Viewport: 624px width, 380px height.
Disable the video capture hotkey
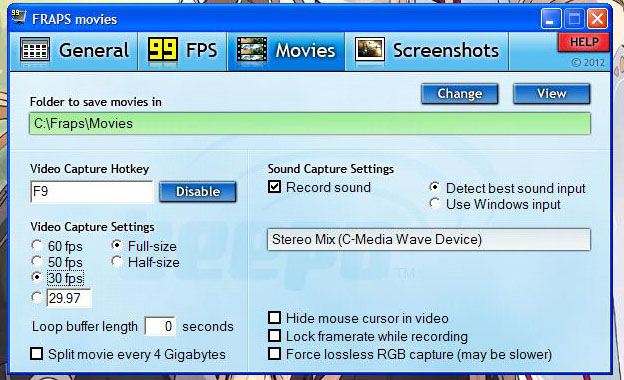198,191
